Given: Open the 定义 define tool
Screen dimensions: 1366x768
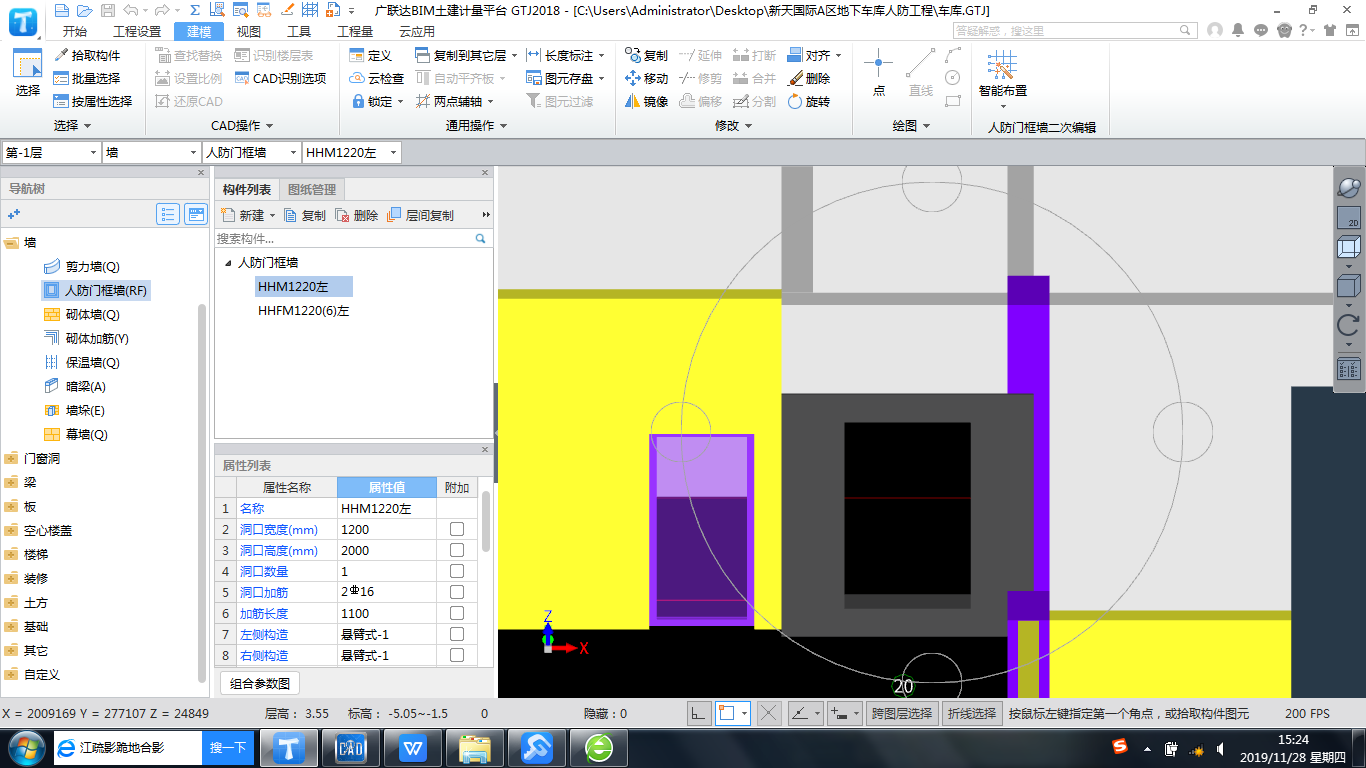Looking at the screenshot, I should coord(371,55).
